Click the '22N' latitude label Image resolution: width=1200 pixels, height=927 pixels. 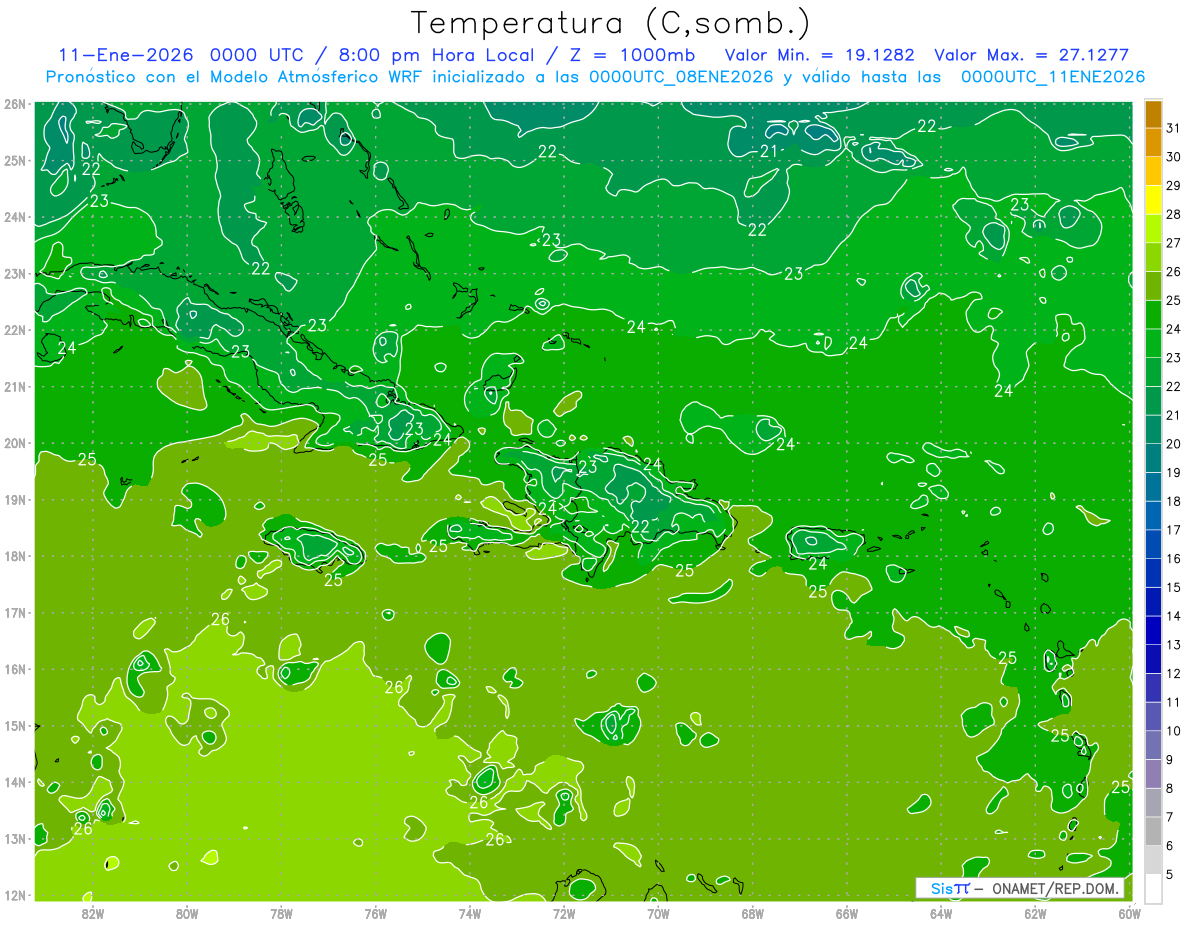pos(15,330)
